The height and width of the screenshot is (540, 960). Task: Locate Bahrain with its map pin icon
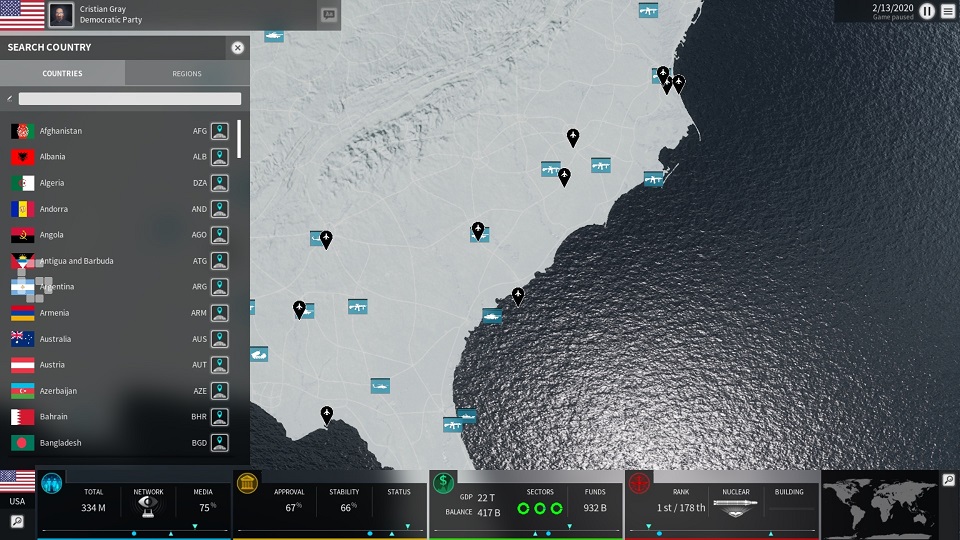point(220,417)
